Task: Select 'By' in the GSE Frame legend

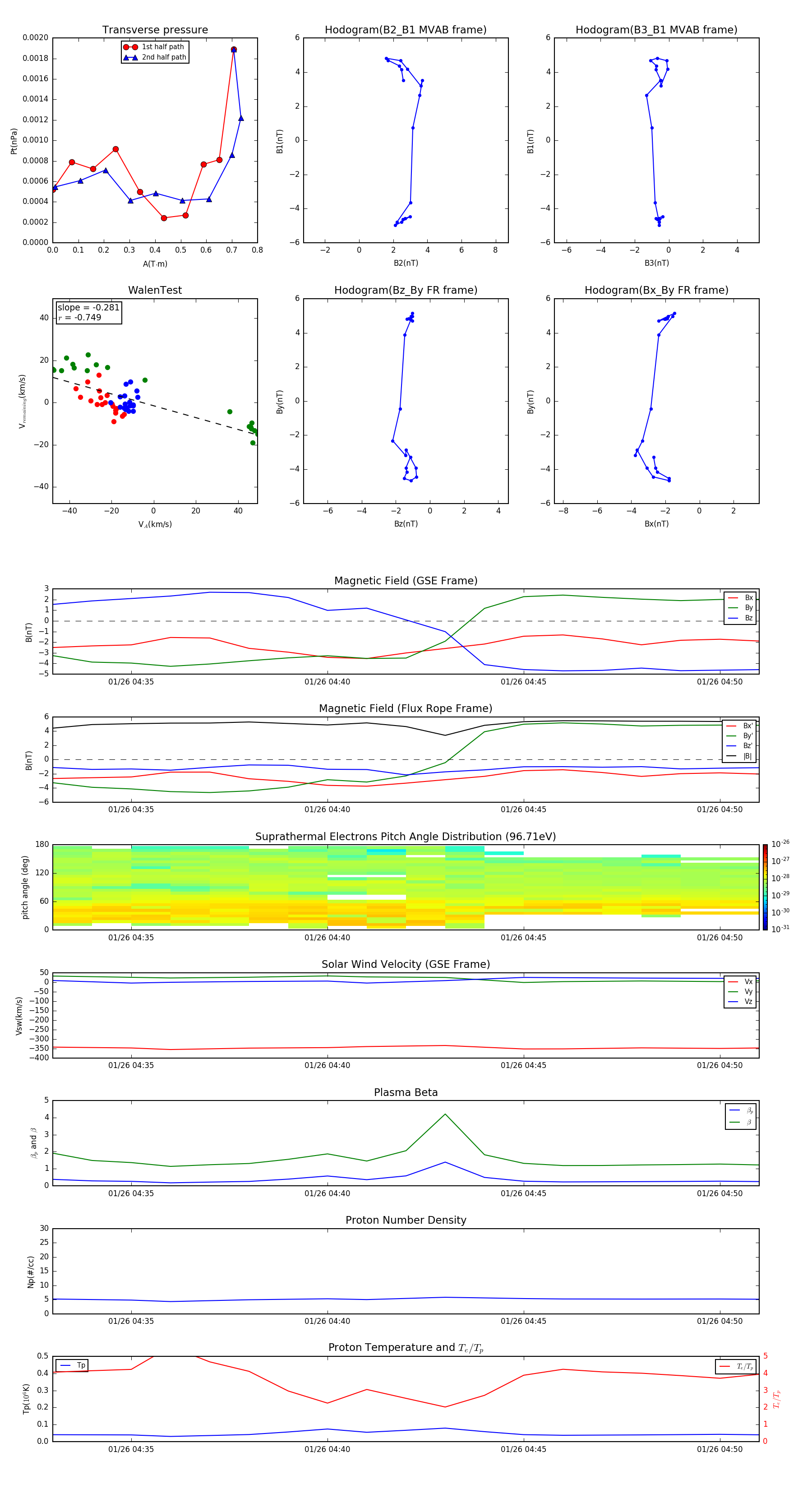Action: [x=741, y=607]
